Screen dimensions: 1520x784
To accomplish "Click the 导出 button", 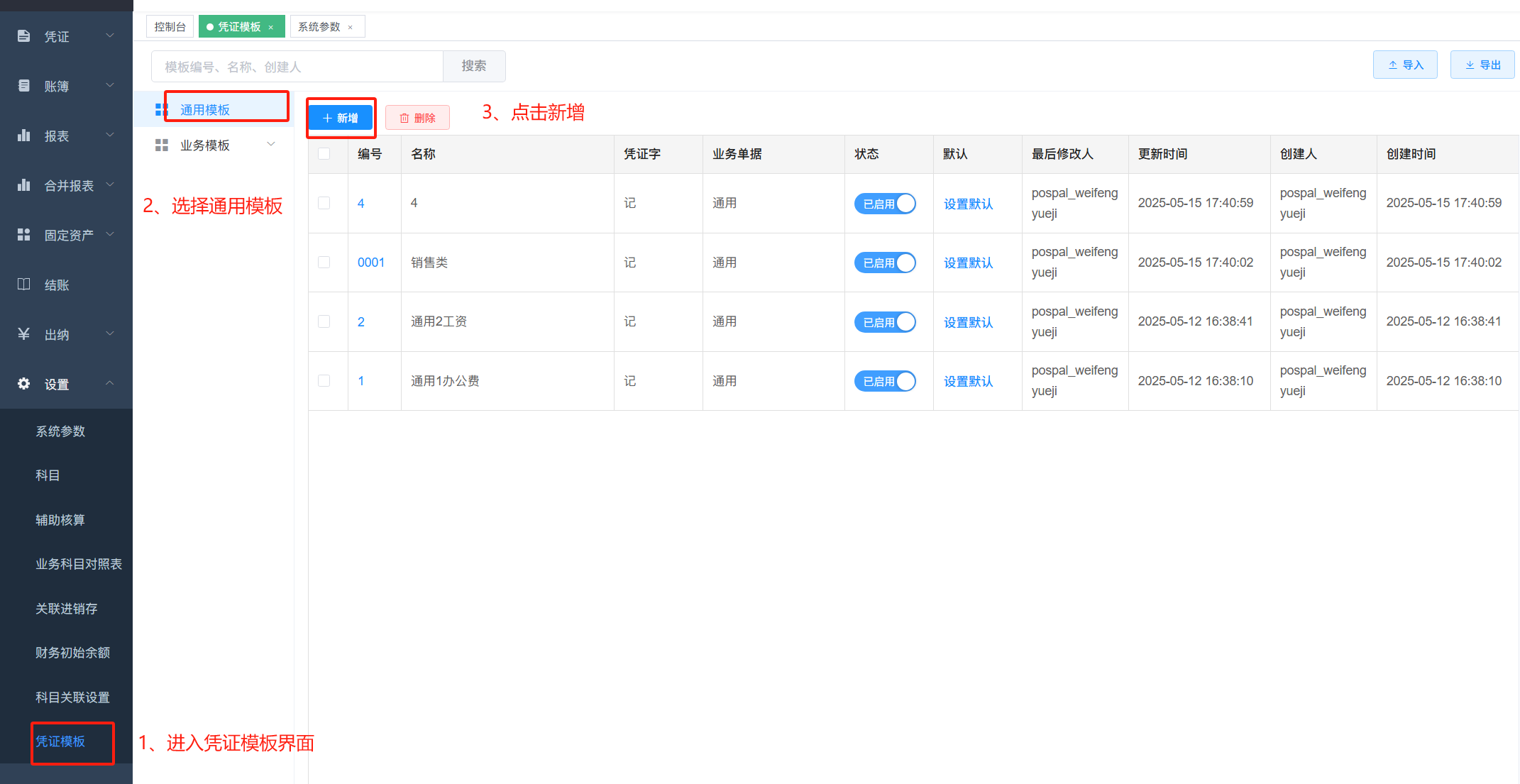I will [1482, 65].
